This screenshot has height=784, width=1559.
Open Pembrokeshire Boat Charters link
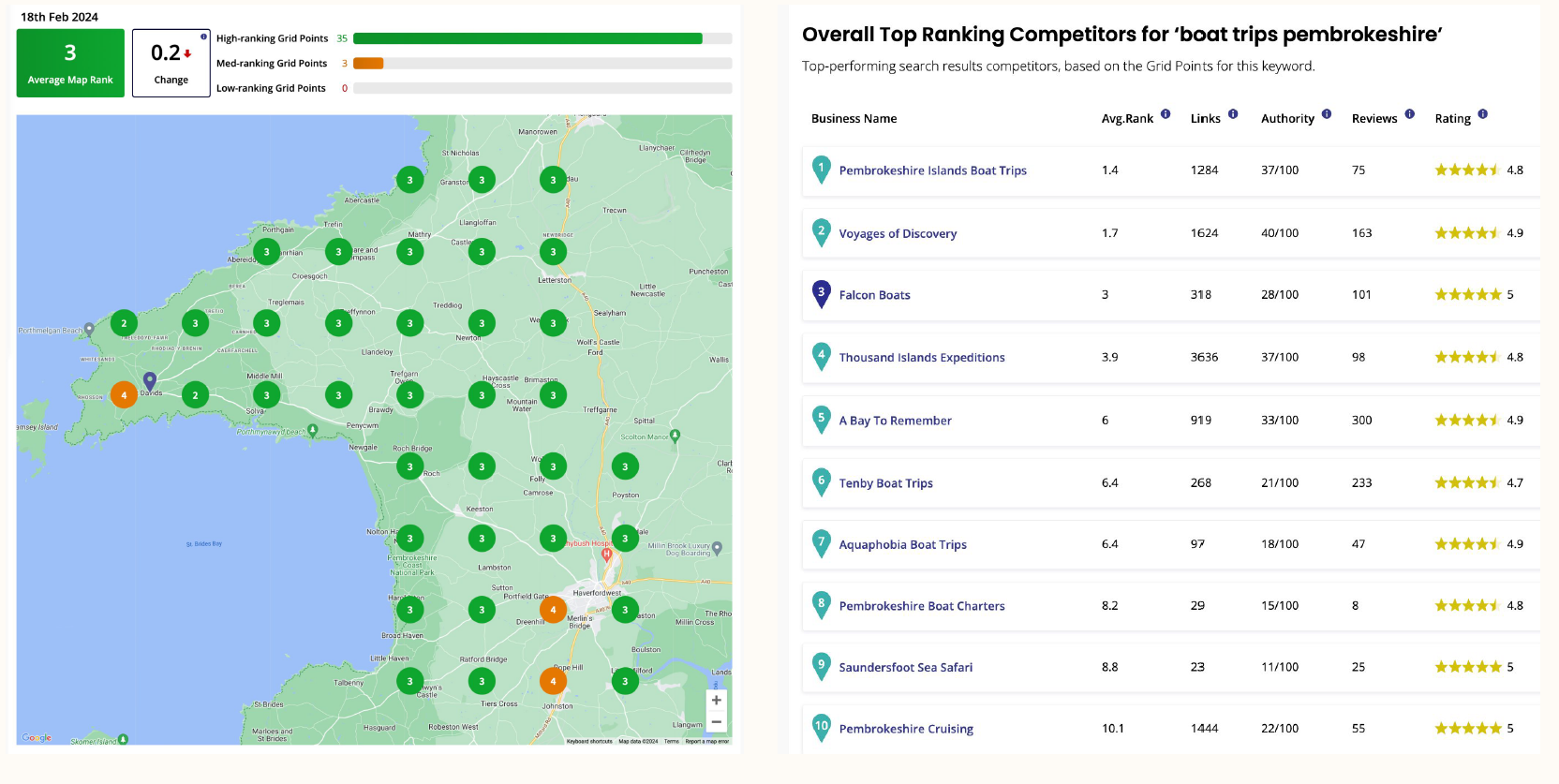(922, 606)
